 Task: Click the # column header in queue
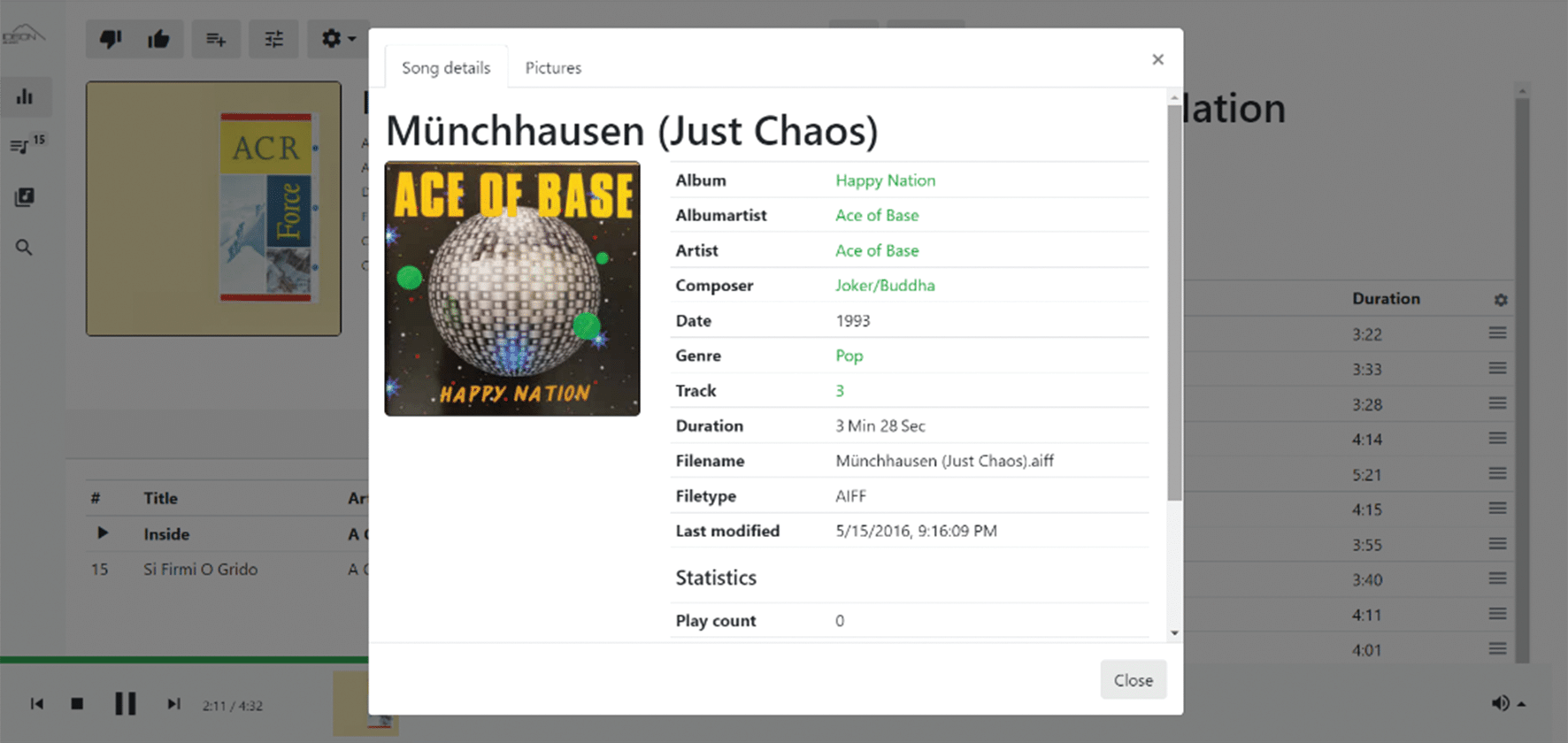95,498
